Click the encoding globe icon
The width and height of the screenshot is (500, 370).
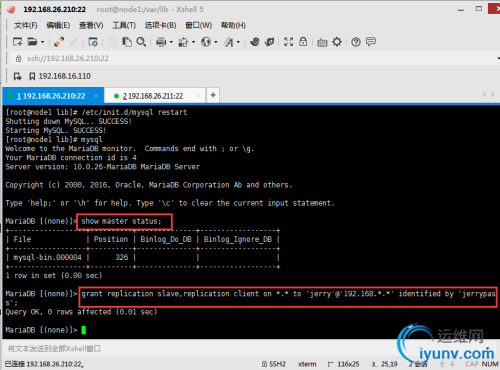(x=206, y=42)
